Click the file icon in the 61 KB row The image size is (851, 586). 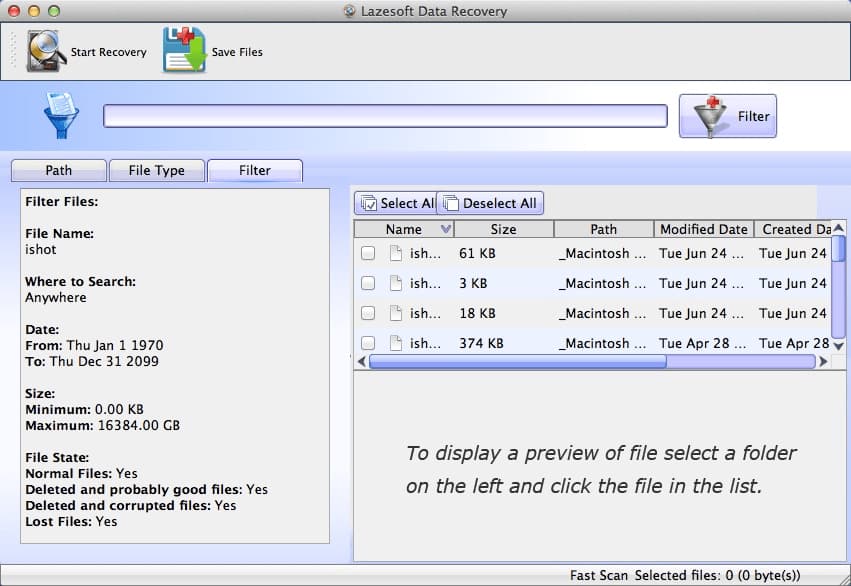coord(396,253)
